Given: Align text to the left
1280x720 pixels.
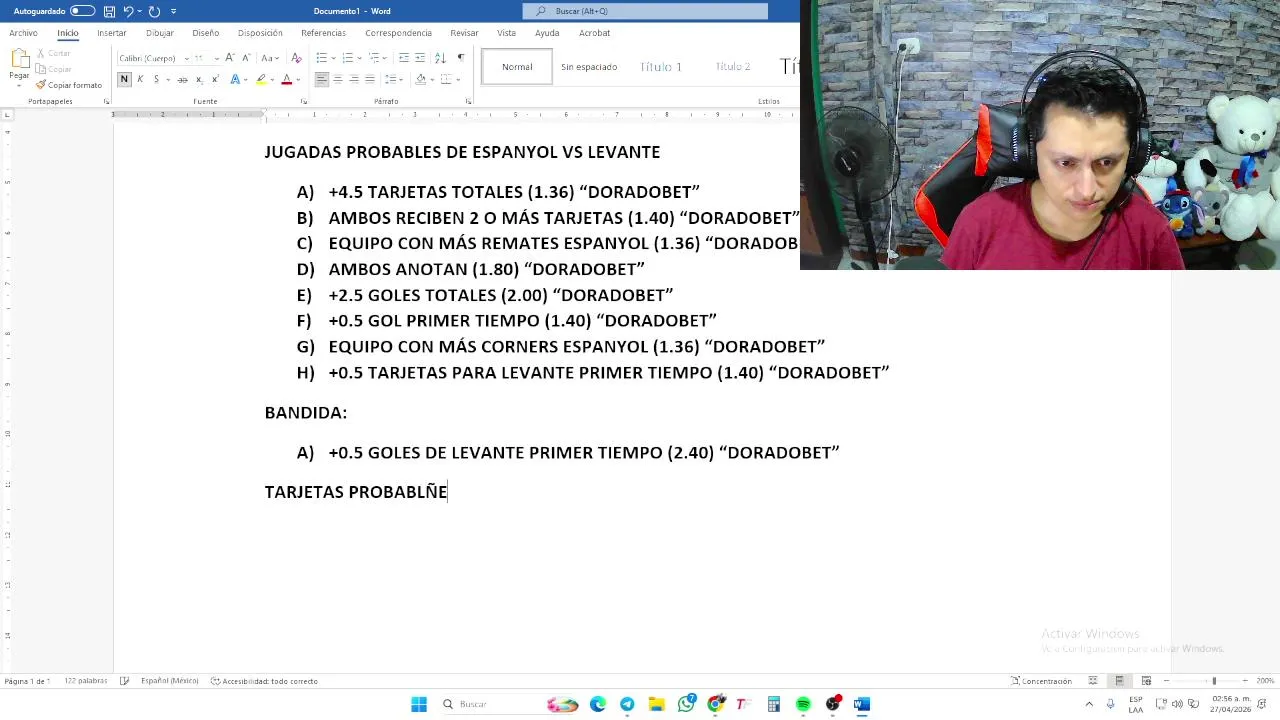Looking at the screenshot, I should [321, 79].
